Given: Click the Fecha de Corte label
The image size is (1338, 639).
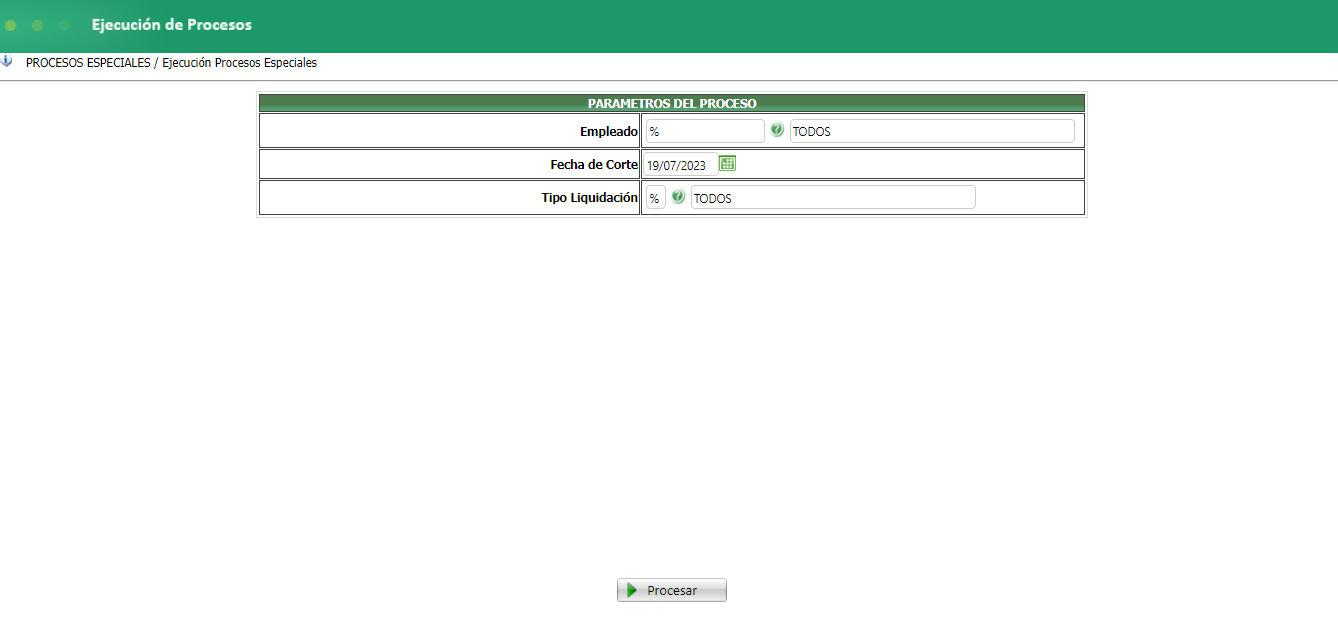Looking at the screenshot, I should pos(594,164).
